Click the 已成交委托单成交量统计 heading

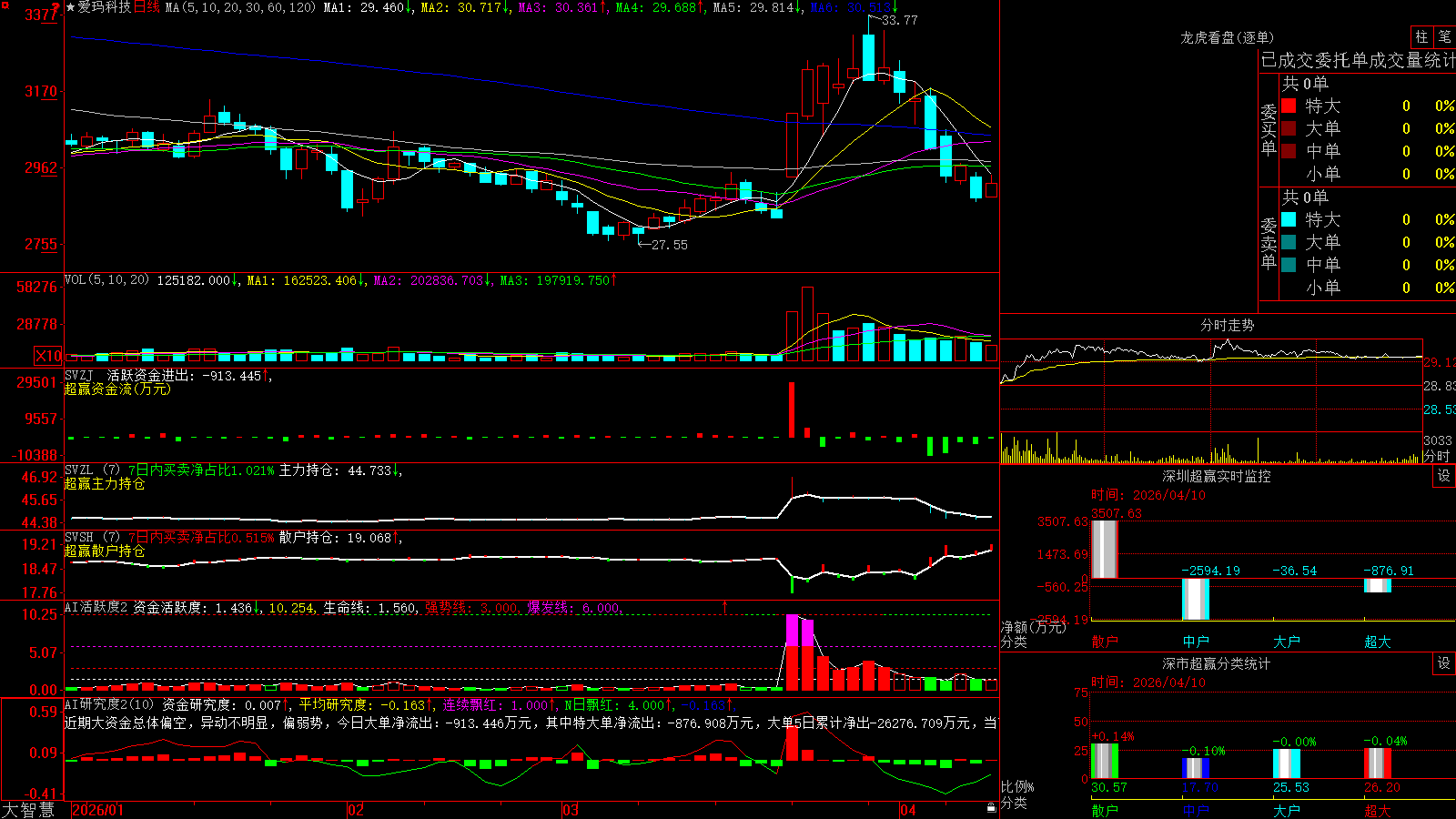click(1358, 60)
